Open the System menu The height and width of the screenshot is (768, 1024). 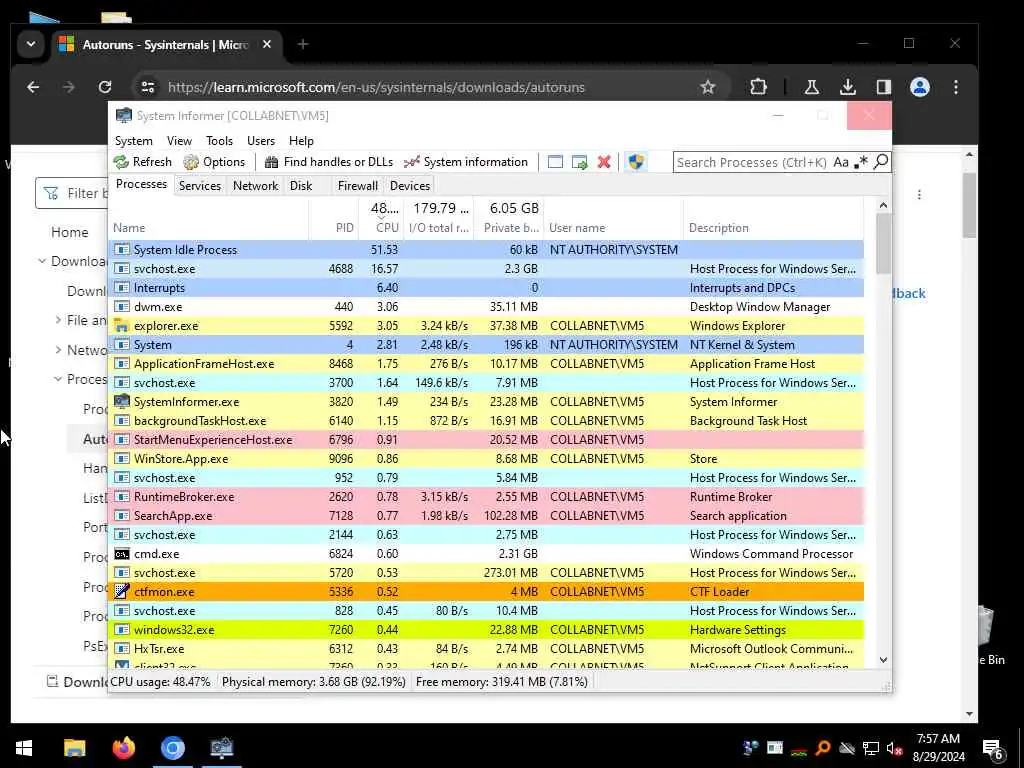tap(133, 140)
